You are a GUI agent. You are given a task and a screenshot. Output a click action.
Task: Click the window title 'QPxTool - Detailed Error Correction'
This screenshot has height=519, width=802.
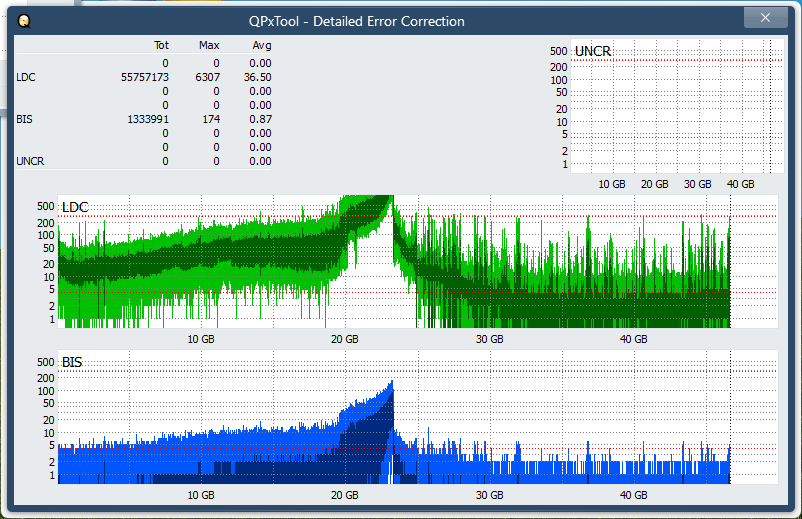tap(357, 21)
